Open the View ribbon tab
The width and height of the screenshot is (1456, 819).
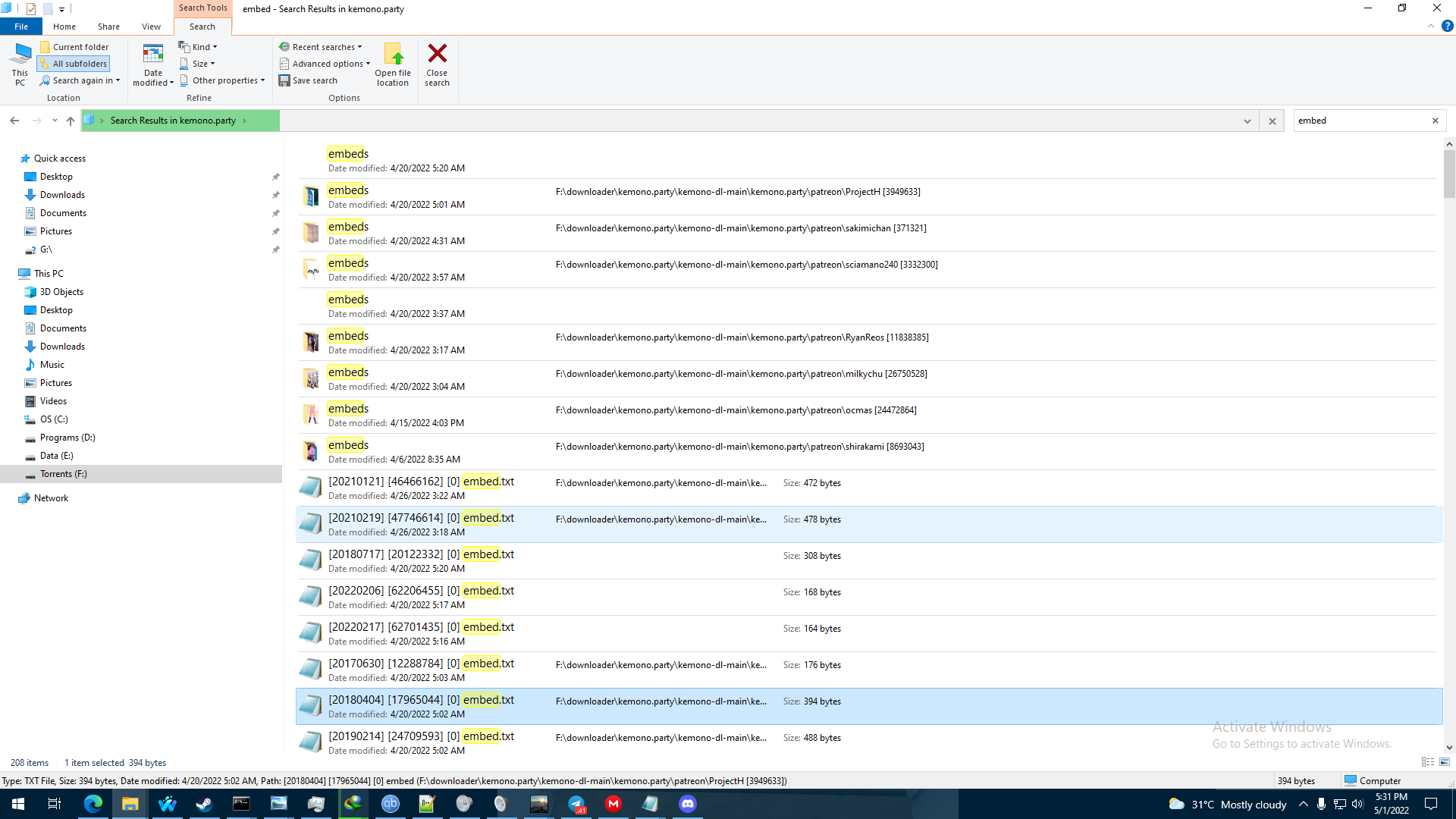(x=151, y=26)
